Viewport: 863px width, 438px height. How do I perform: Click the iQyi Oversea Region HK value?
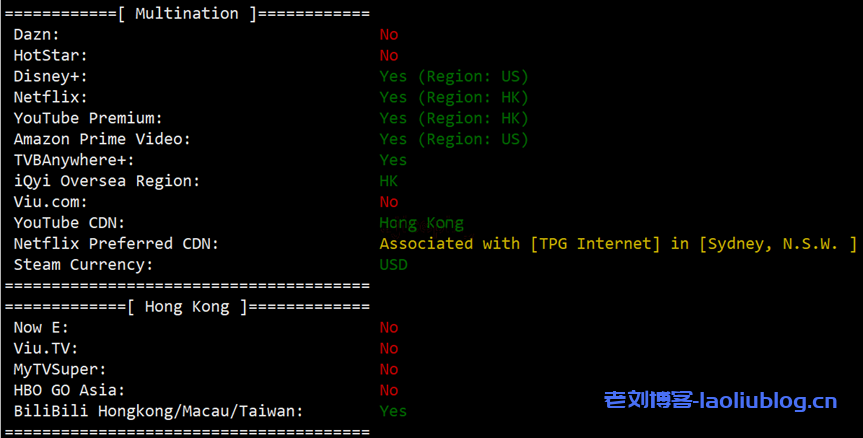[388, 182]
